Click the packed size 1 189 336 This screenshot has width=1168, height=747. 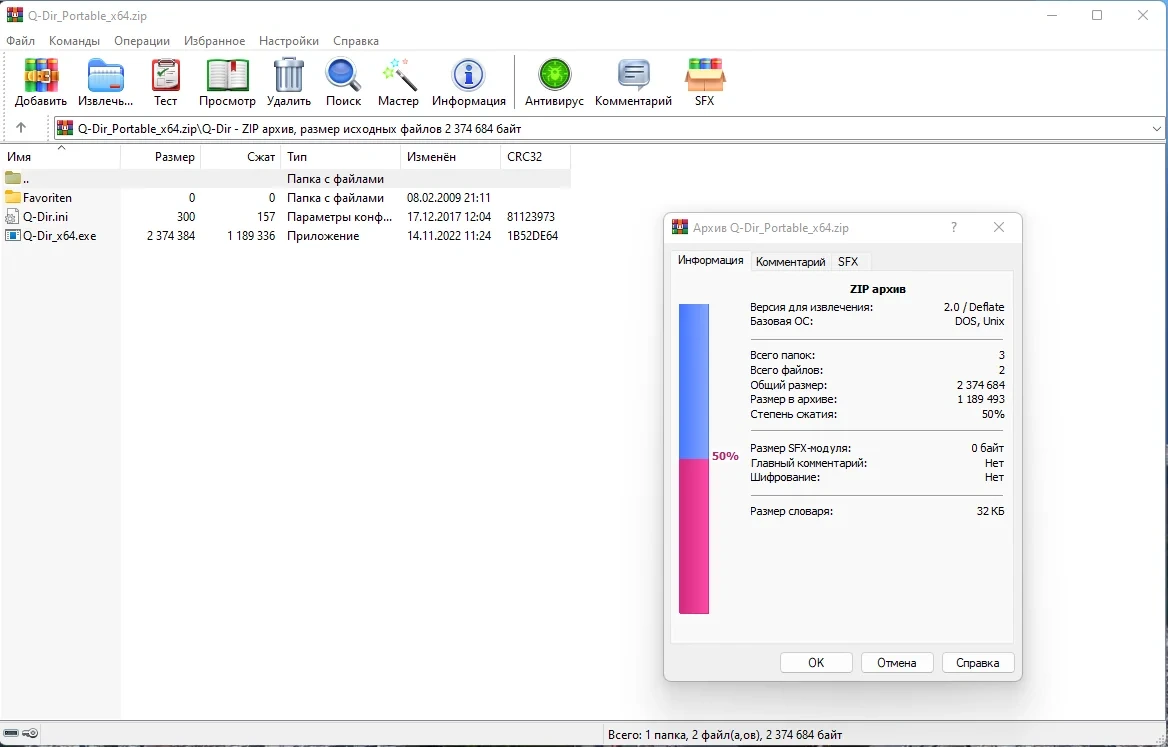click(x=251, y=235)
